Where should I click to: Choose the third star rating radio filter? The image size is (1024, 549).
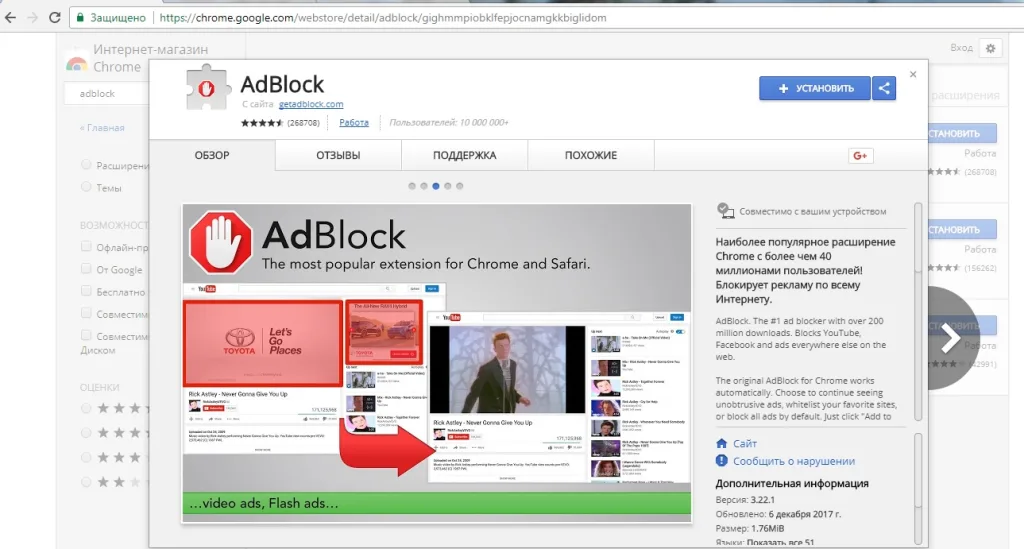(86, 457)
